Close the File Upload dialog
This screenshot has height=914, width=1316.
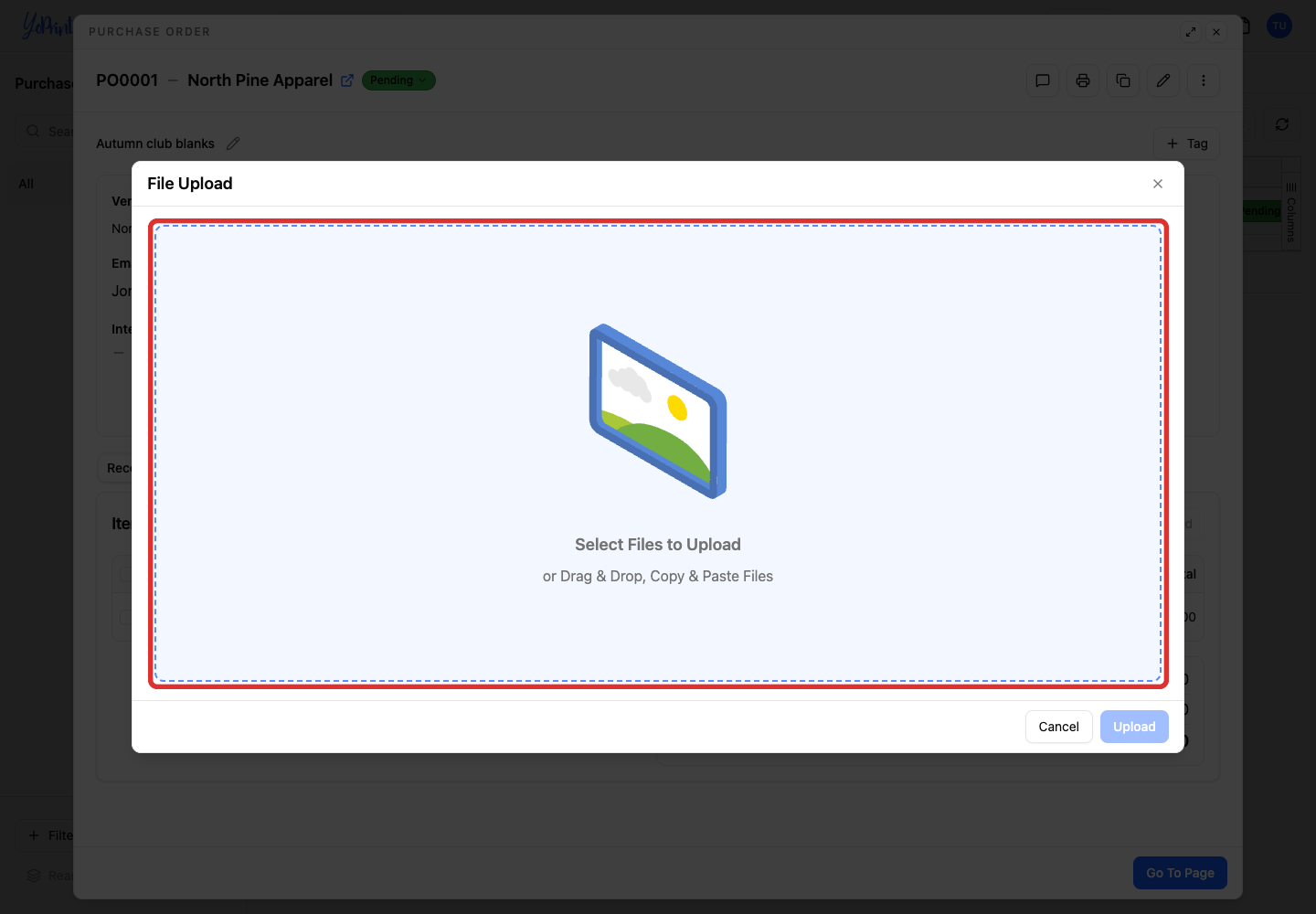(1158, 184)
